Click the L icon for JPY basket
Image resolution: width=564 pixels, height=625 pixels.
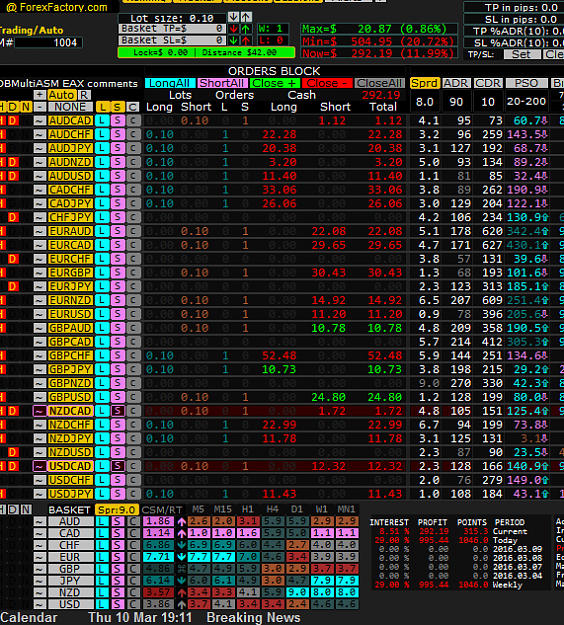coord(102,581)
